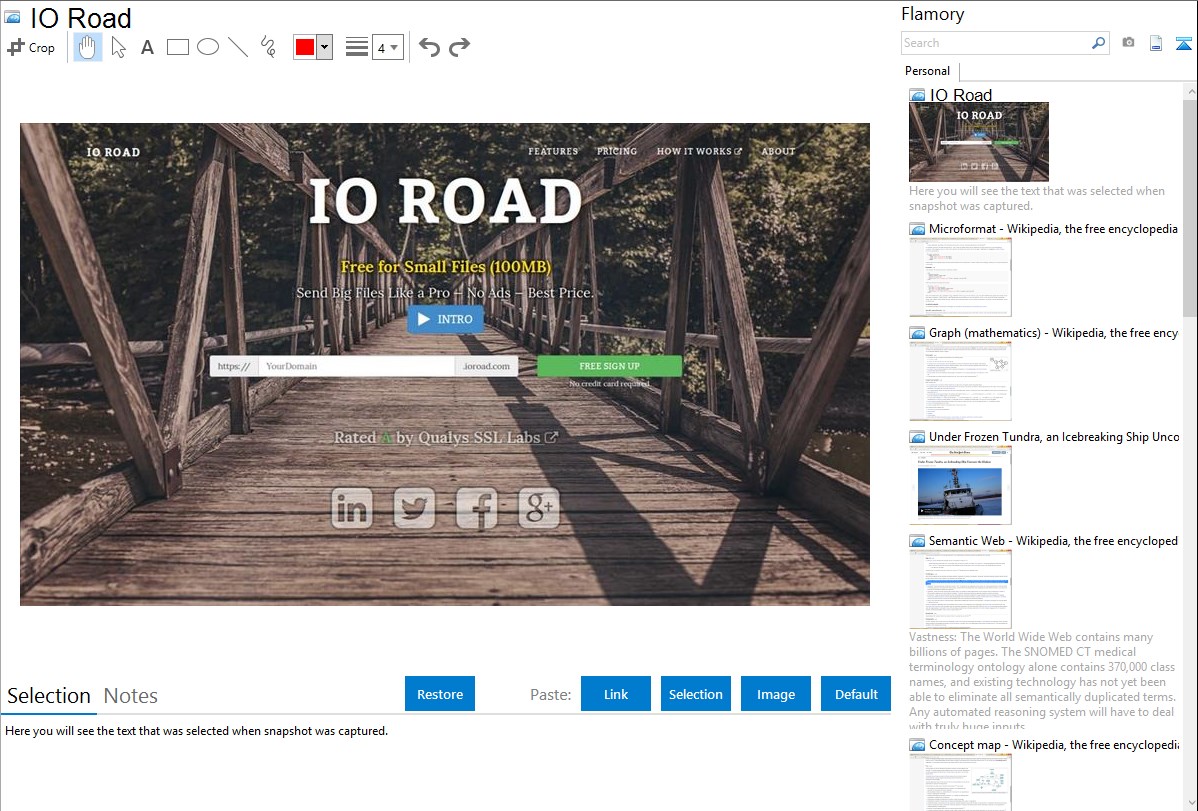Select the rectangle drawing tool

(x=177, y=47)
